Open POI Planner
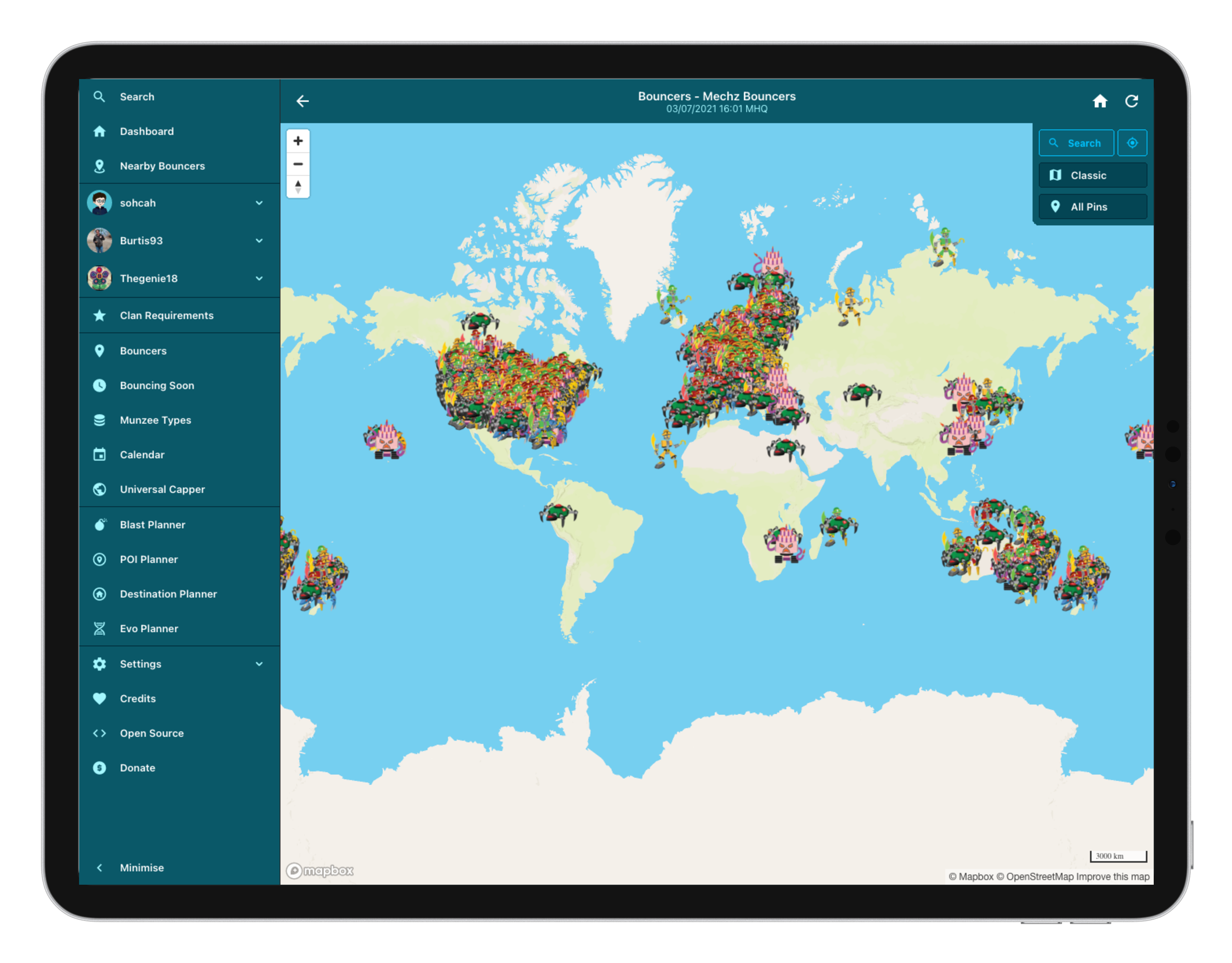Image resolution: width=1232 pixels, height=963 pixels. (179, 559)
